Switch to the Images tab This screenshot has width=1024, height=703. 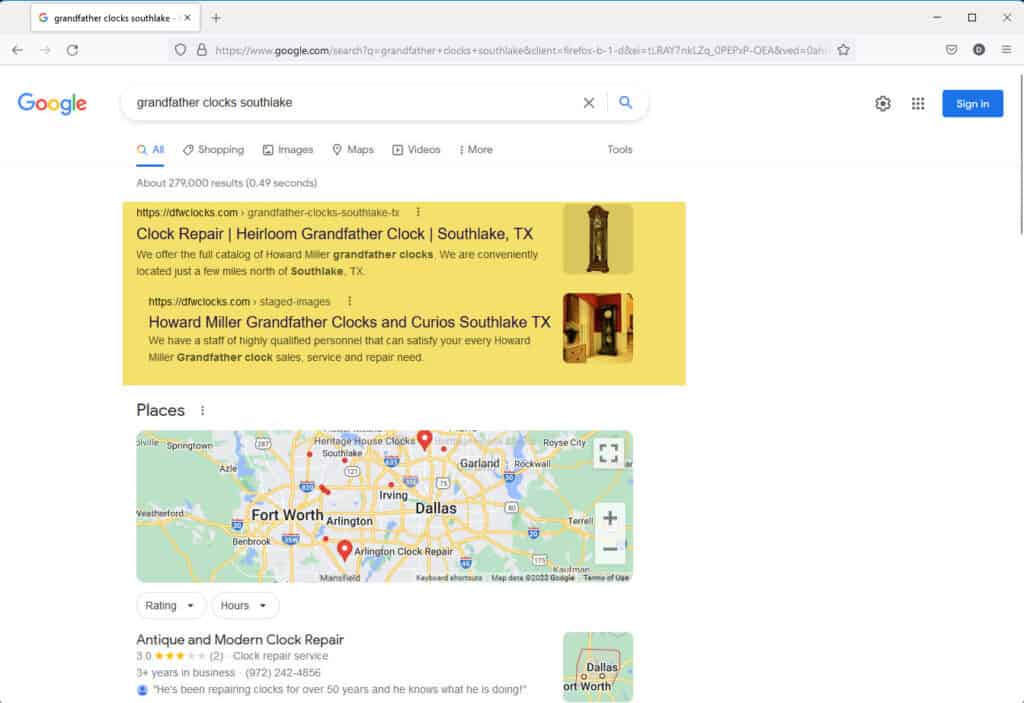(288, 150)
